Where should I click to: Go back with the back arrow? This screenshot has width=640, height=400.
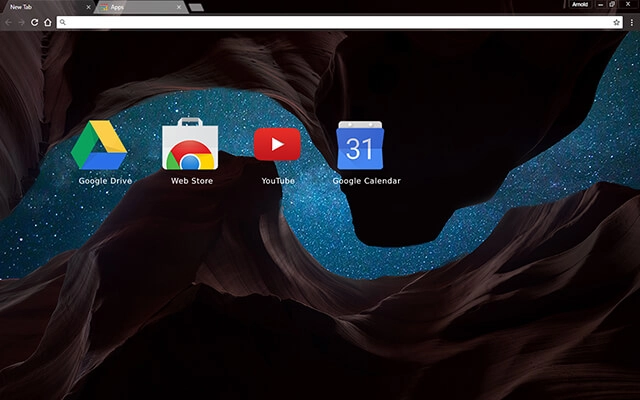click(9, 22)
